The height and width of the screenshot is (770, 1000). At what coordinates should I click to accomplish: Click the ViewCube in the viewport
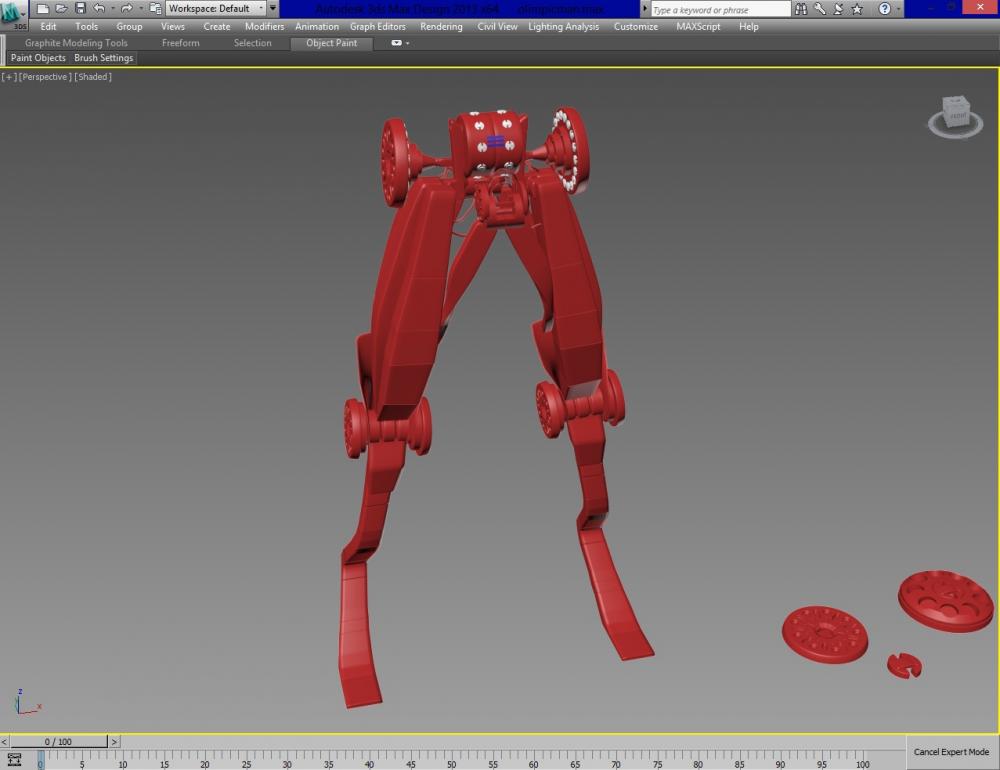click(x=957, y=115)
